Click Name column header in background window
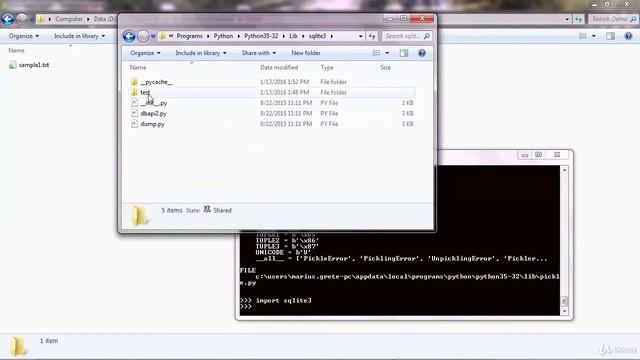Viewport: 640px width, 360px height. pyautogui.click(x=16, y=51)
